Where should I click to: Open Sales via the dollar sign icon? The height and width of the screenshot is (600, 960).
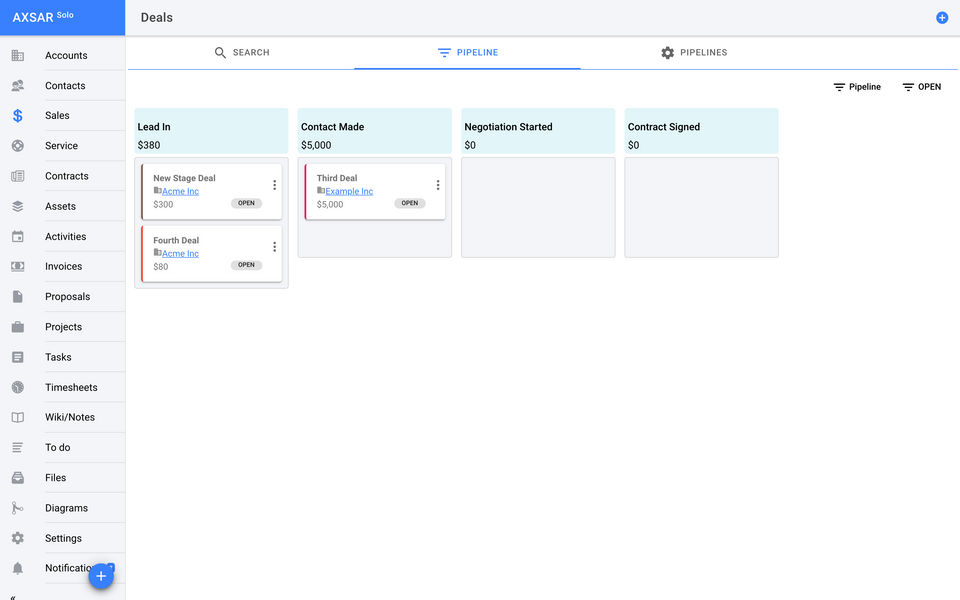18,116
